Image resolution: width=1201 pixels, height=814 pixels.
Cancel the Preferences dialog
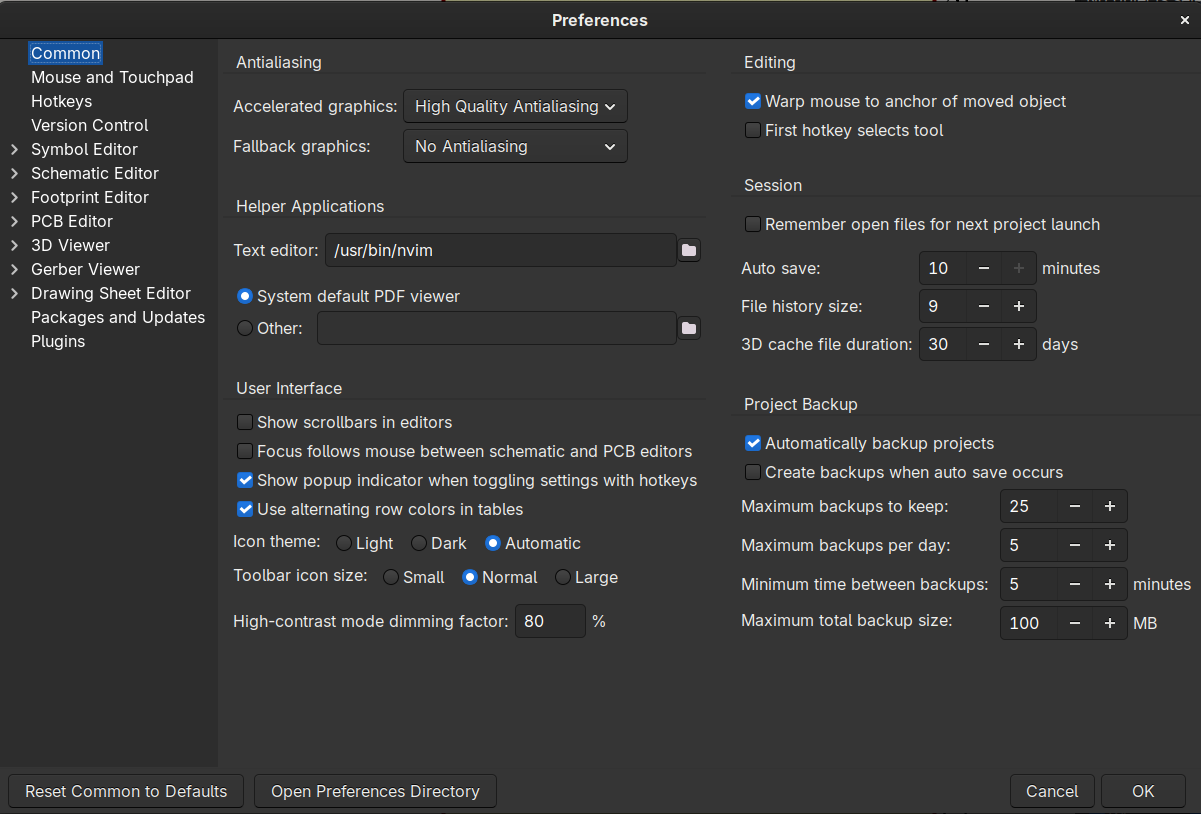coord(1052,791)
